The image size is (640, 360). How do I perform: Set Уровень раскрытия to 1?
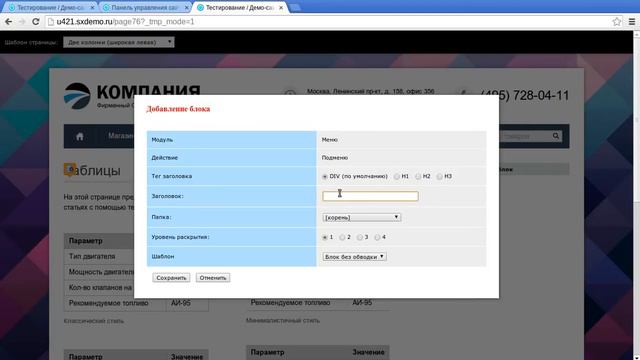click(x=325, y=237)
